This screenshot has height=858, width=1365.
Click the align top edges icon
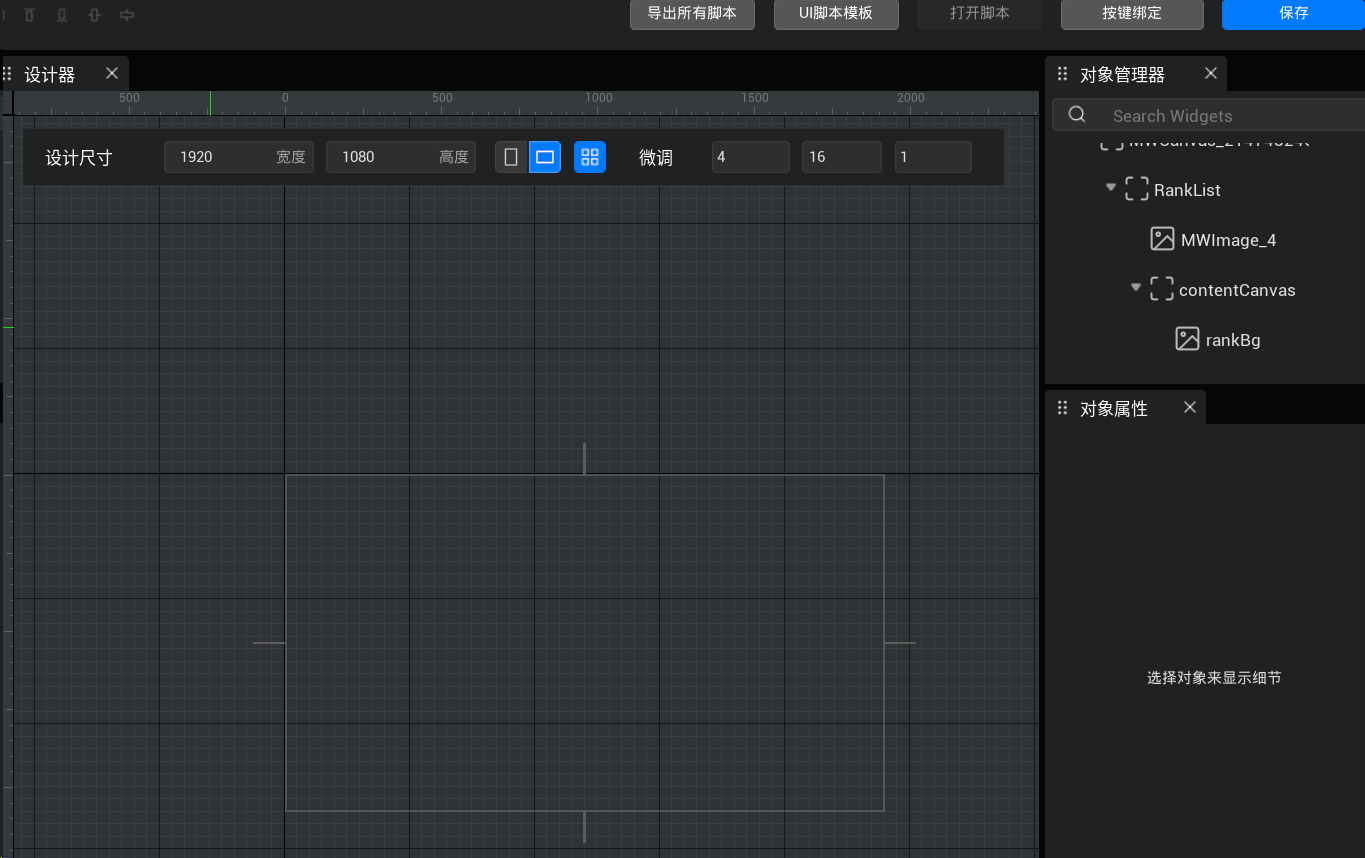pos(29,15)
